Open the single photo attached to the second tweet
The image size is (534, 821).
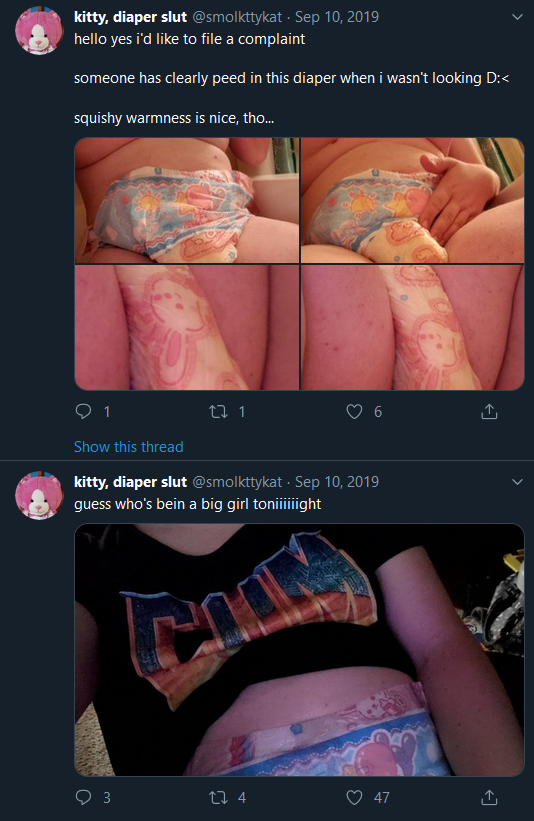tap(299, 650)
